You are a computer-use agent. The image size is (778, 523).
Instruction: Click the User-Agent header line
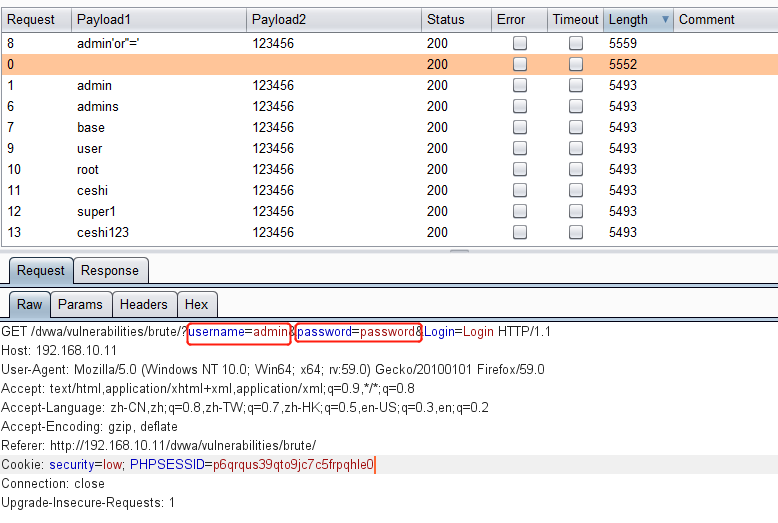(273, 370)
